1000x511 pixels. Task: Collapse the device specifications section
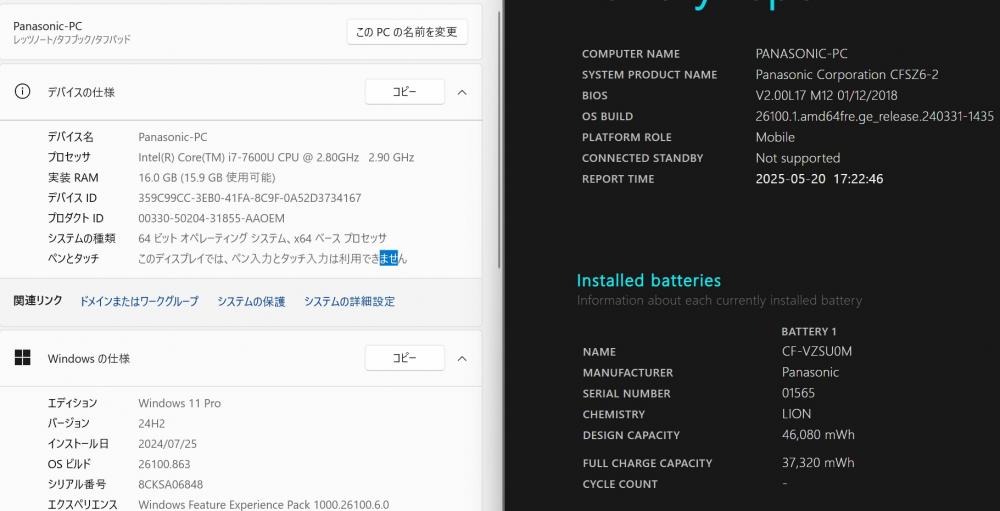(462, 92)
